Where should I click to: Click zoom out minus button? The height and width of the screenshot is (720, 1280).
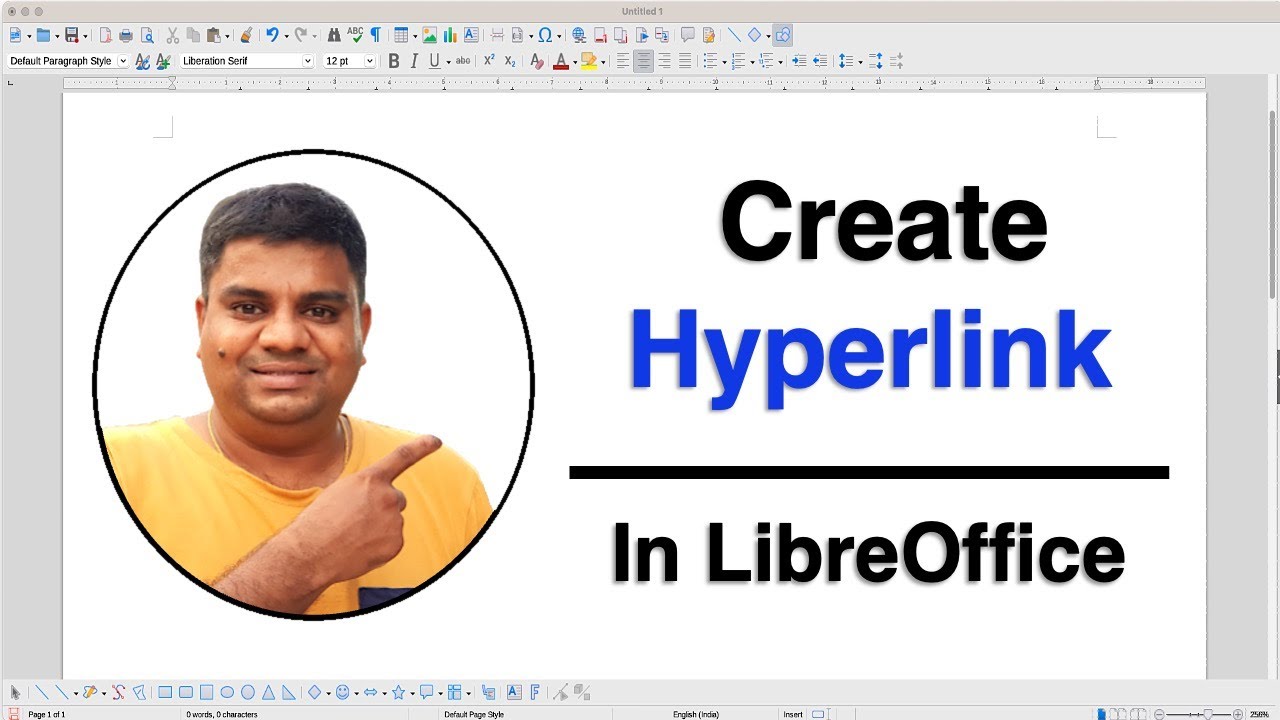[x=1159, y=714]
